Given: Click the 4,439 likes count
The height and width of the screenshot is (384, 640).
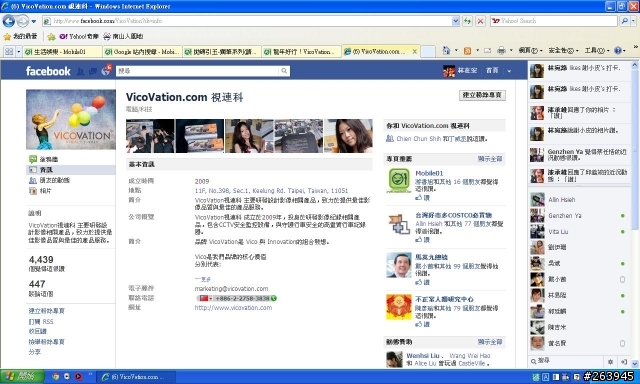Looking at the screenshot, I should [41, 260].
